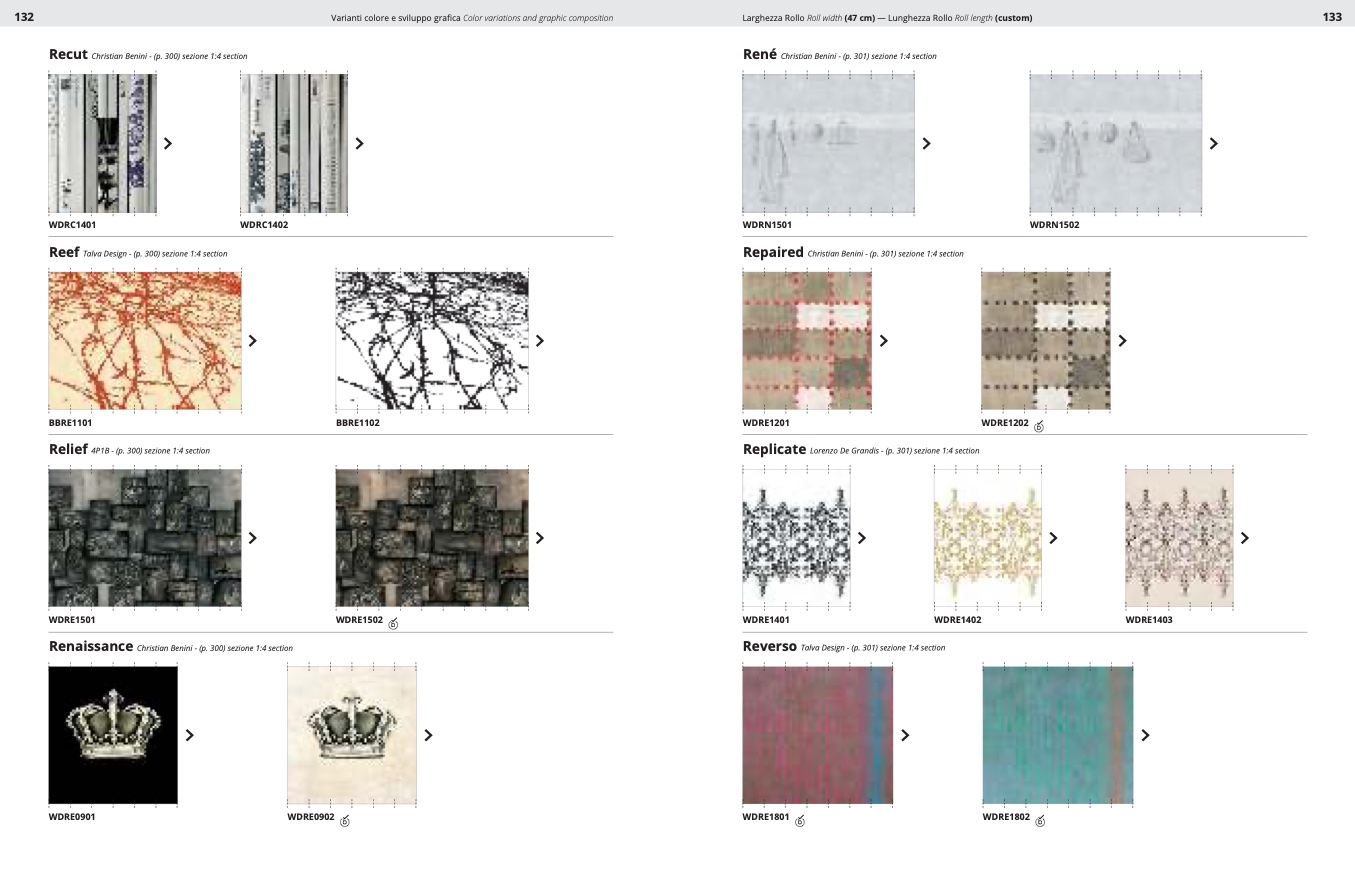The height and width of the screenshot is (878, 1355).
Task: Click arrow next to black crown Renaissance swatch
Action: tap(190, 735)
